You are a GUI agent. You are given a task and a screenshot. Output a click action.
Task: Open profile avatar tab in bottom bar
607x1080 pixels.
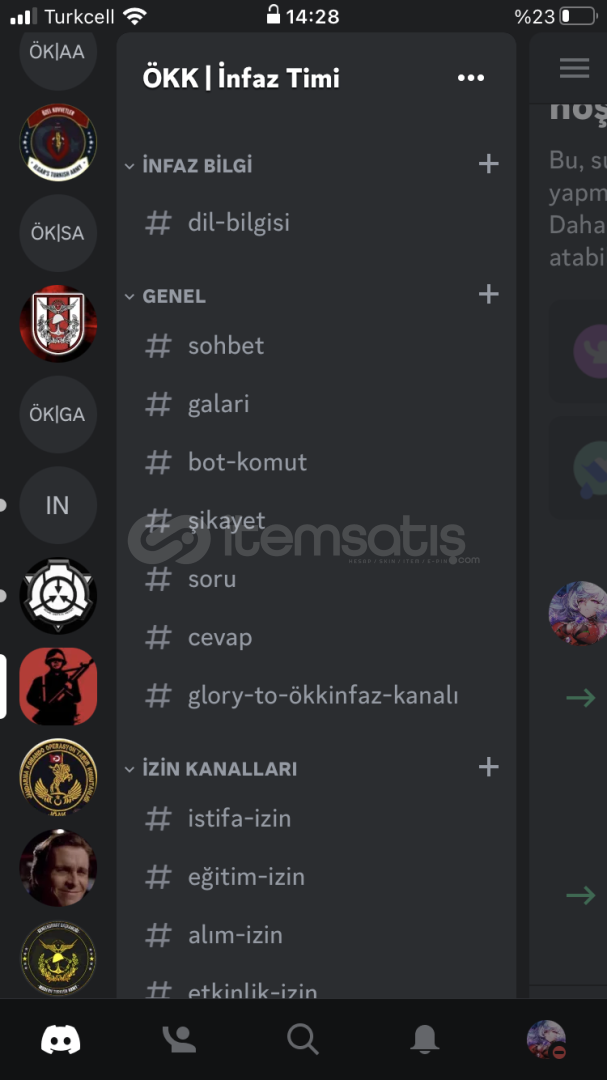point(546,1039)
